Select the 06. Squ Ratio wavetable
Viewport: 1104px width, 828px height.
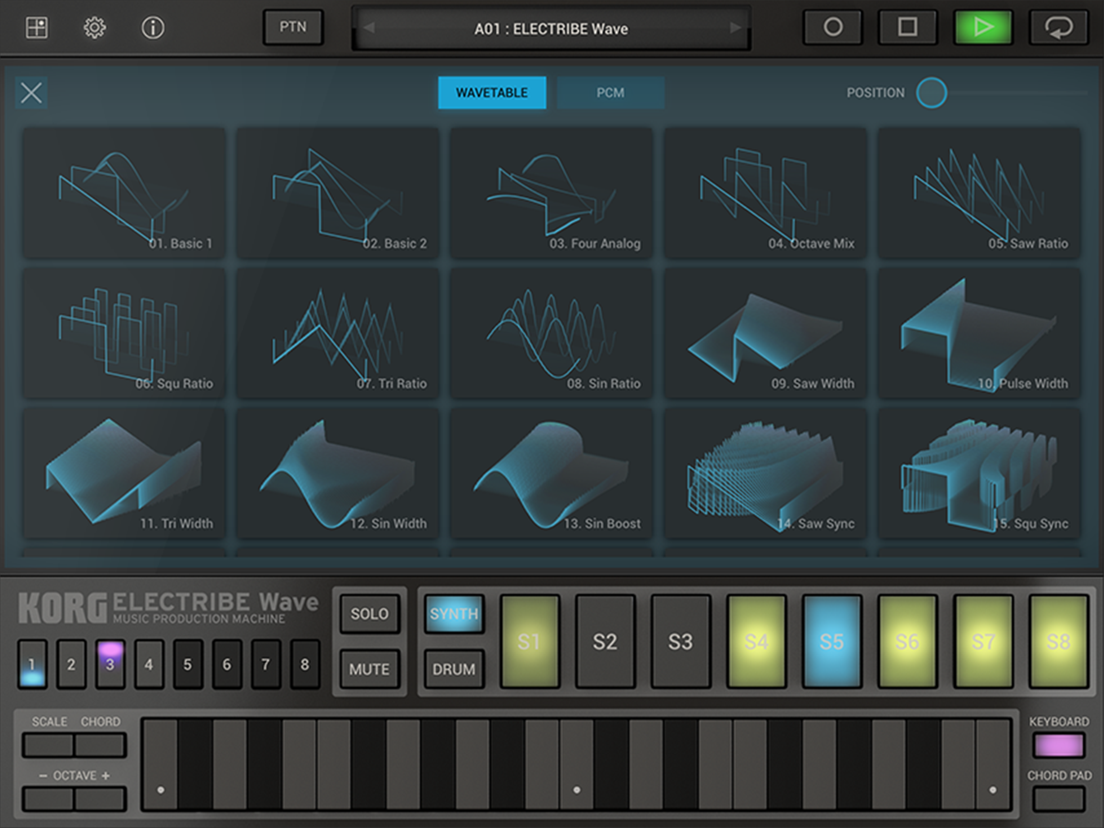click(x=125, y=333)
